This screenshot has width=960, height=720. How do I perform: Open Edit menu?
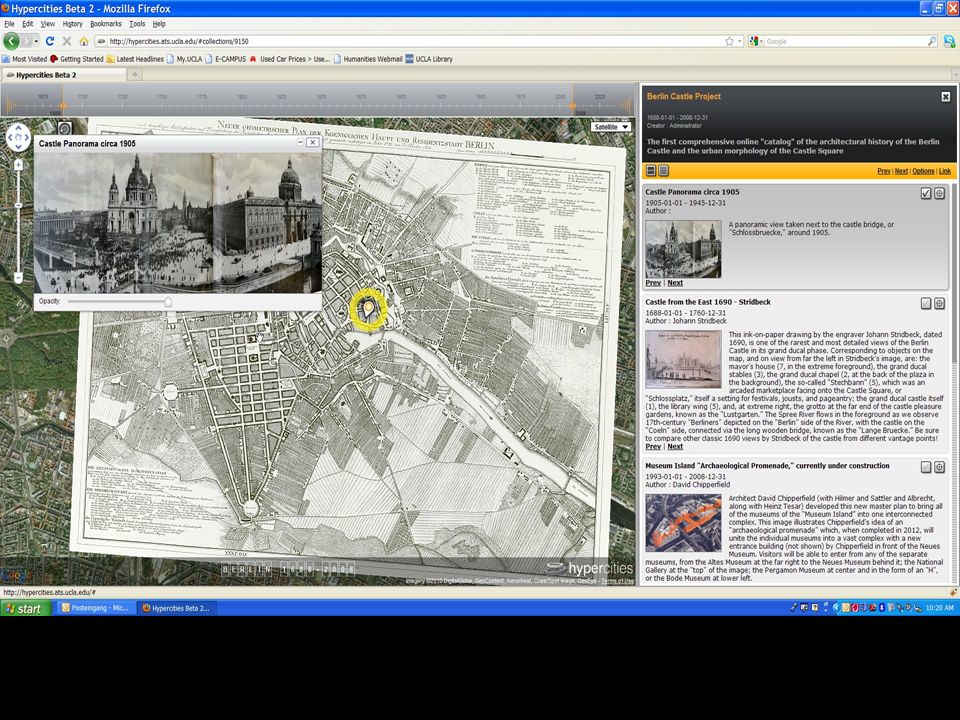pyautogui.click(x=28, y=24)
